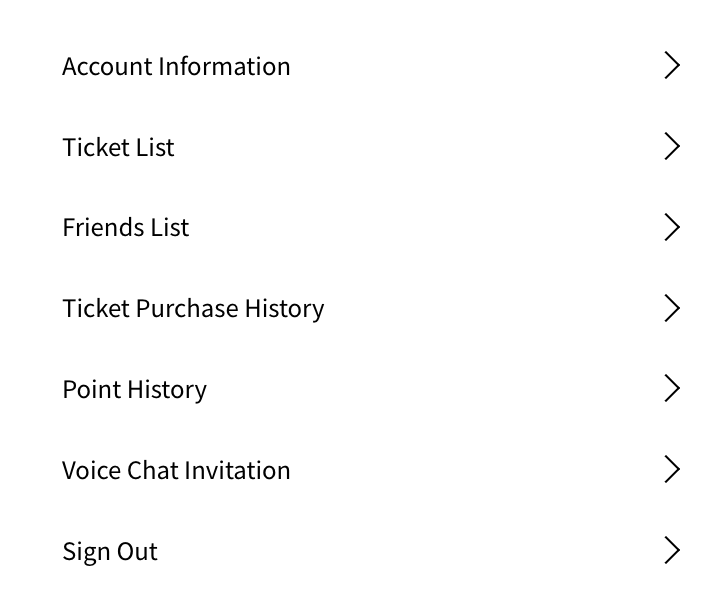Click the Ticket Purchase History arrow icon
The height and width of the screenshot is (610, 726).
click(672, 308)
